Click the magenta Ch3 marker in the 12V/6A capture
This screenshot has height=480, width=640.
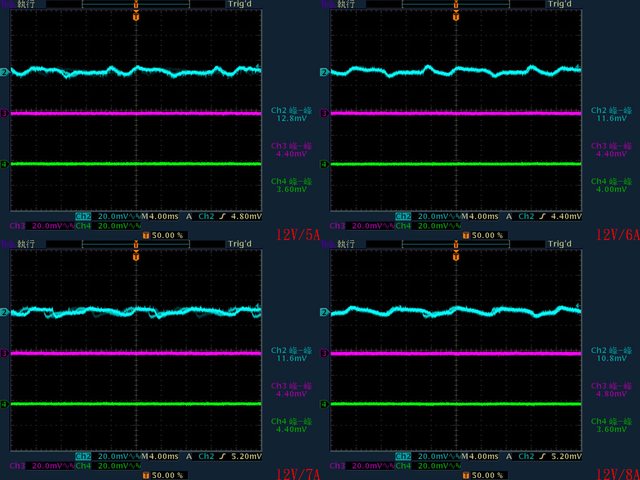click(x=324, y=113)
